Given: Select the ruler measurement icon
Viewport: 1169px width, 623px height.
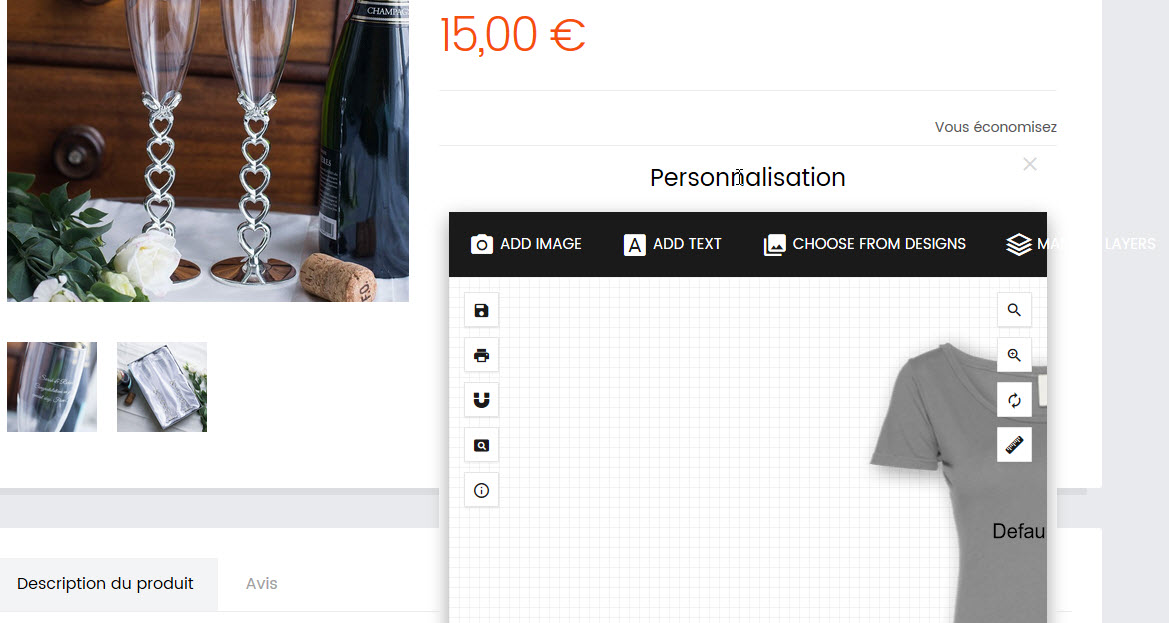Looking at the screenshot, I should click(x=1014, y=446).
